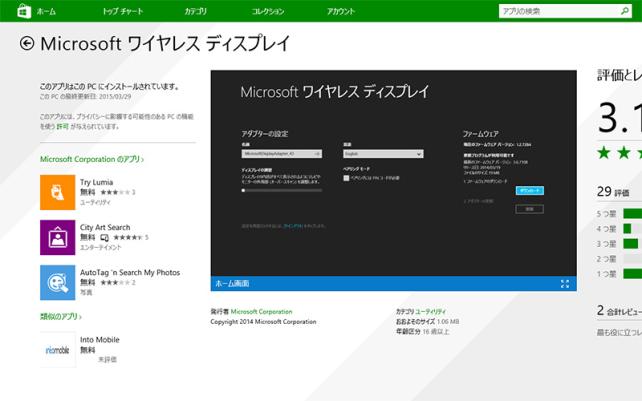Click the ホーム画面 screenshot caption

tap(232, 283)
